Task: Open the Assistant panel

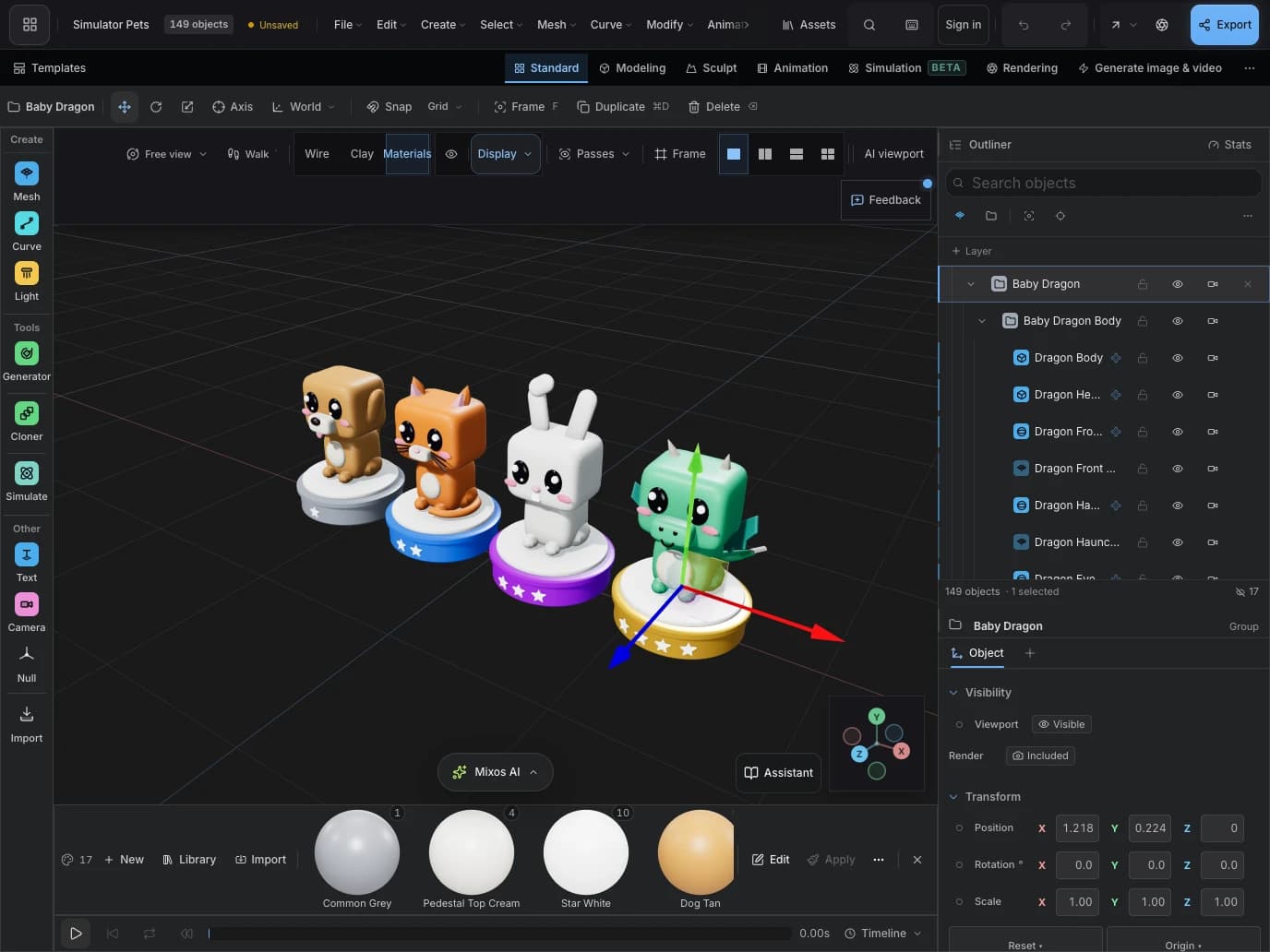Action: [779, 773]
